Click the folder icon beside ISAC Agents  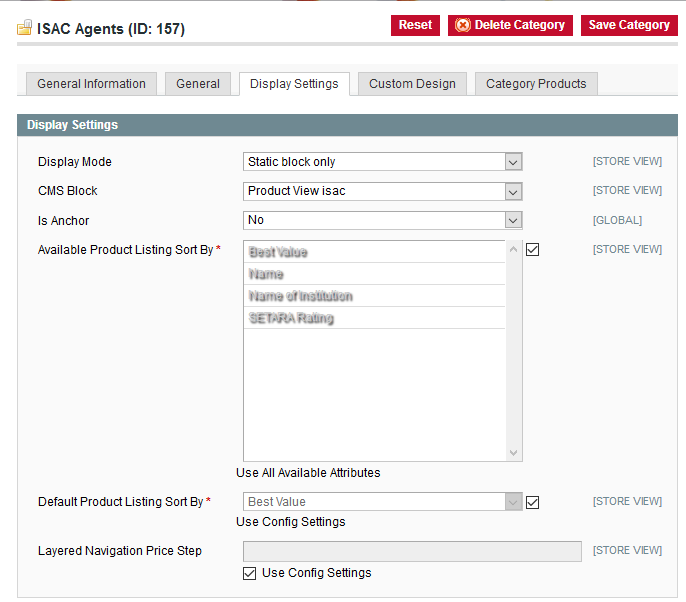25,28
